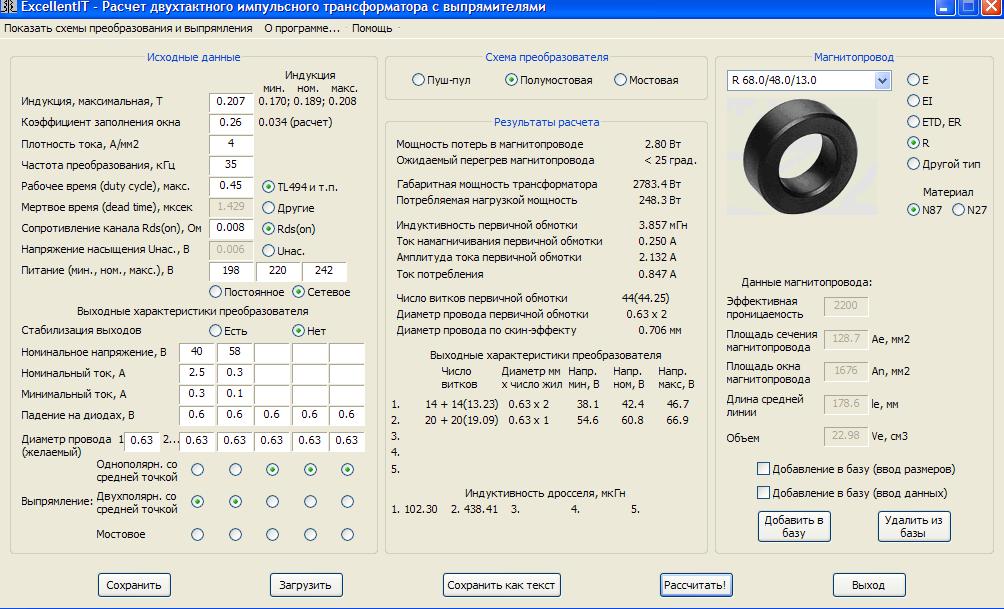Select the Пуш-пул converter scheme
This screenshot has width=1004, height=609.
418,80
